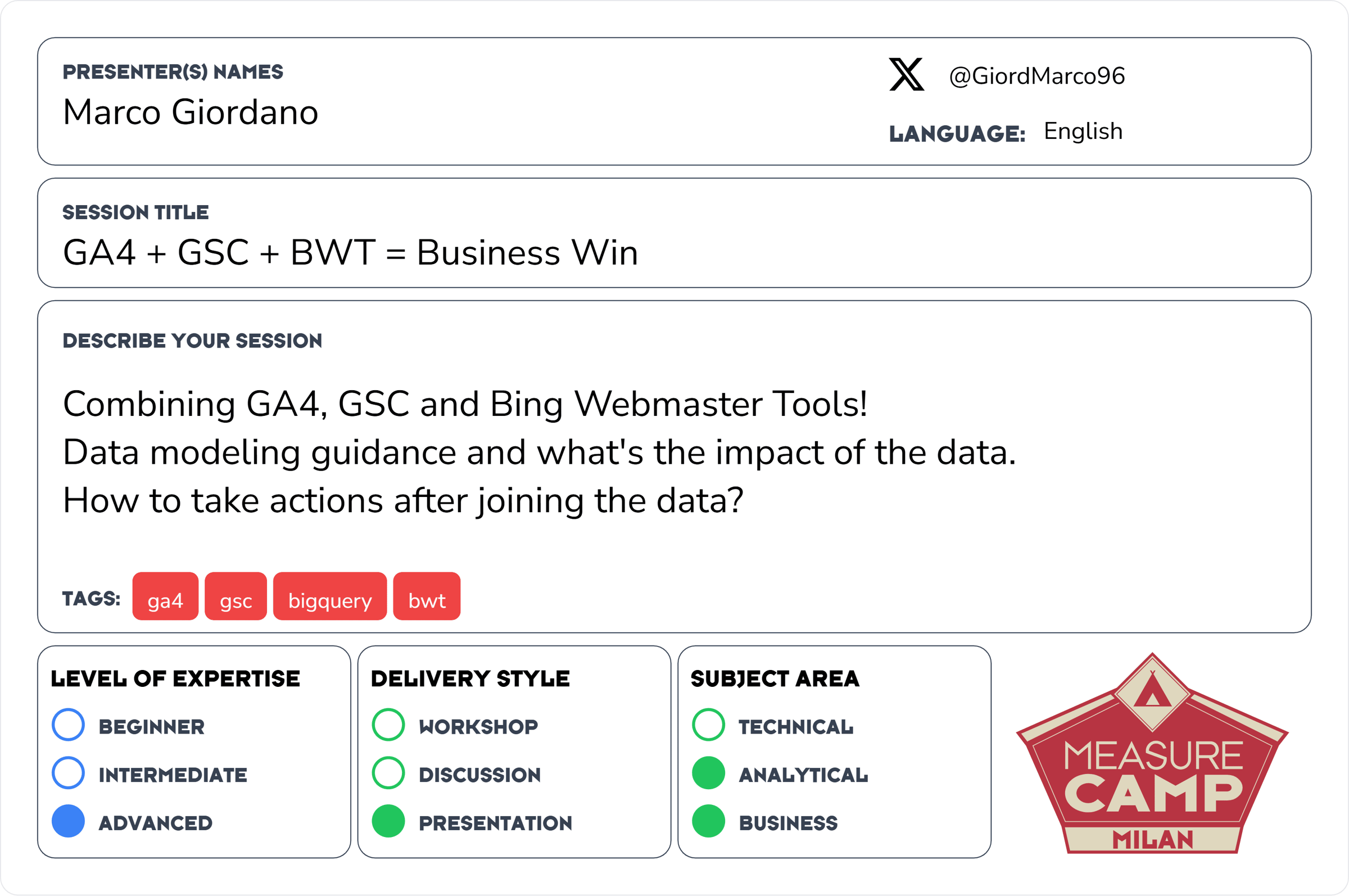Viewport: 1349px width, 896px height.
Task: Click the X (Twitter) logo icon
Action: (x=906, y=75)
